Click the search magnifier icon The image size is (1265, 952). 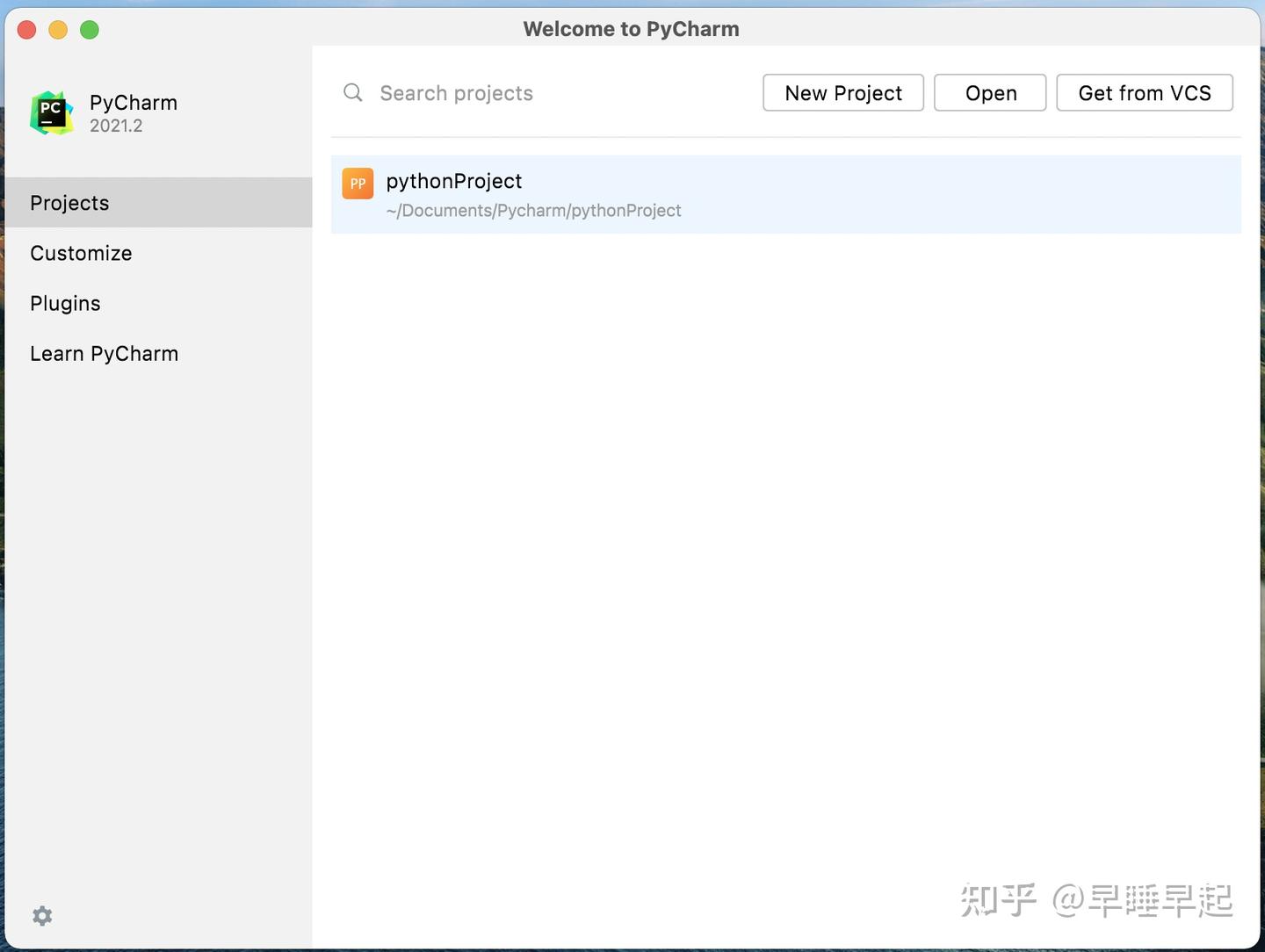coord(353,92)
